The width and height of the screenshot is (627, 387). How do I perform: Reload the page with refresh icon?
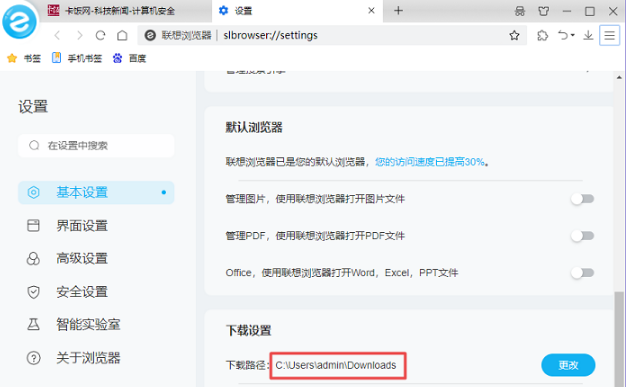100,36
